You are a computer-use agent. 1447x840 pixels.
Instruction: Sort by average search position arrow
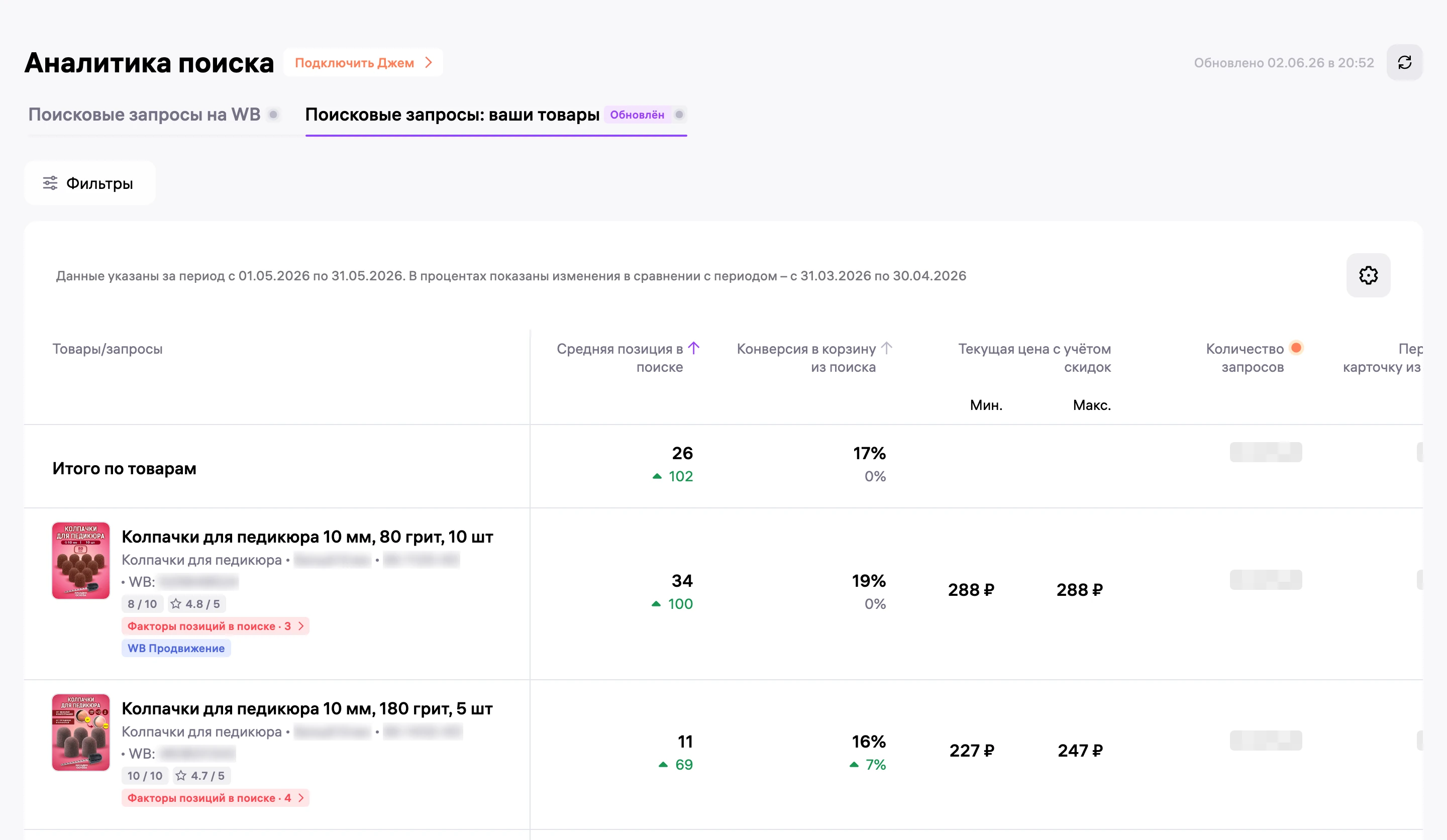(694, 348)
